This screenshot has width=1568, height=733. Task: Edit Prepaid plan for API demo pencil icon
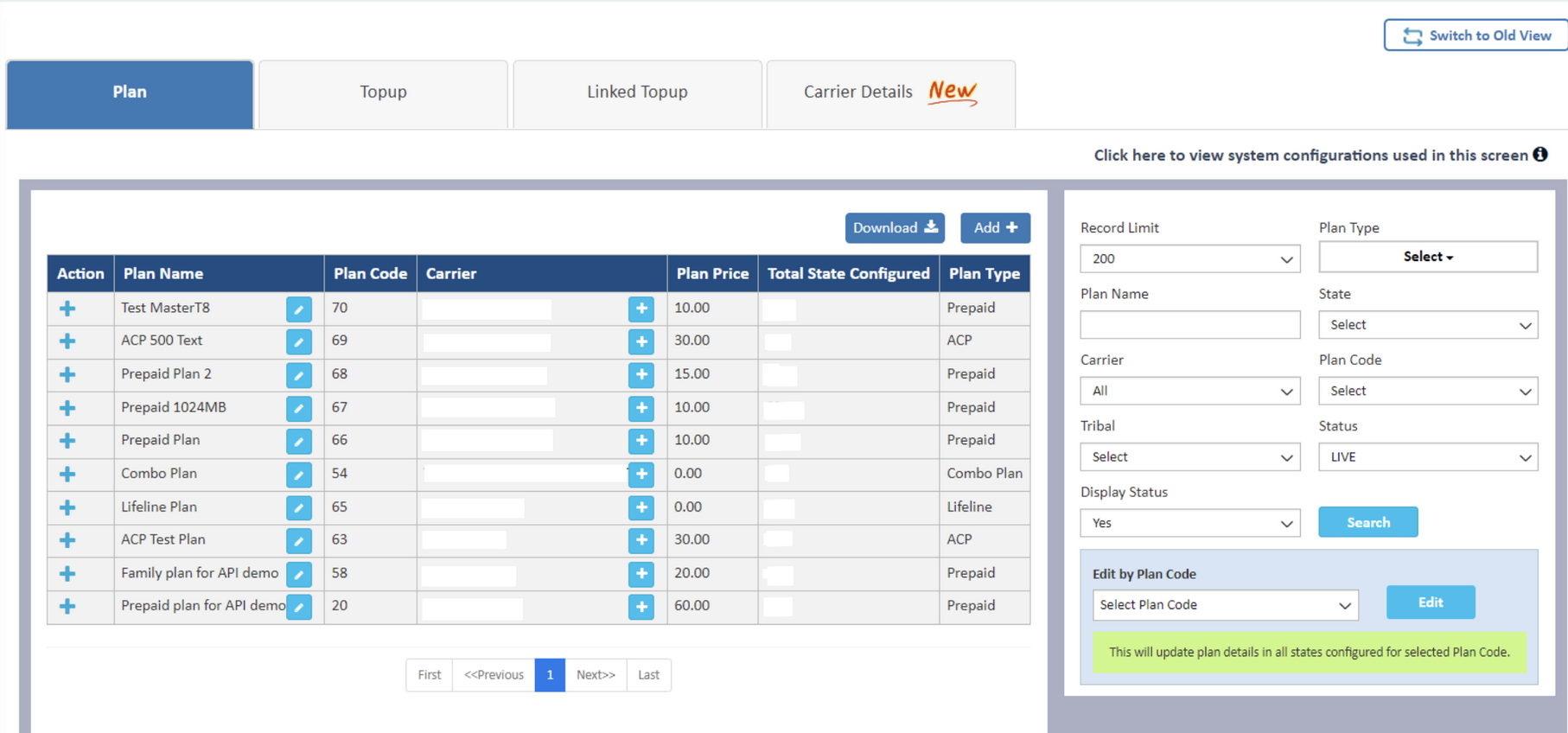click(x=299, y=607)
